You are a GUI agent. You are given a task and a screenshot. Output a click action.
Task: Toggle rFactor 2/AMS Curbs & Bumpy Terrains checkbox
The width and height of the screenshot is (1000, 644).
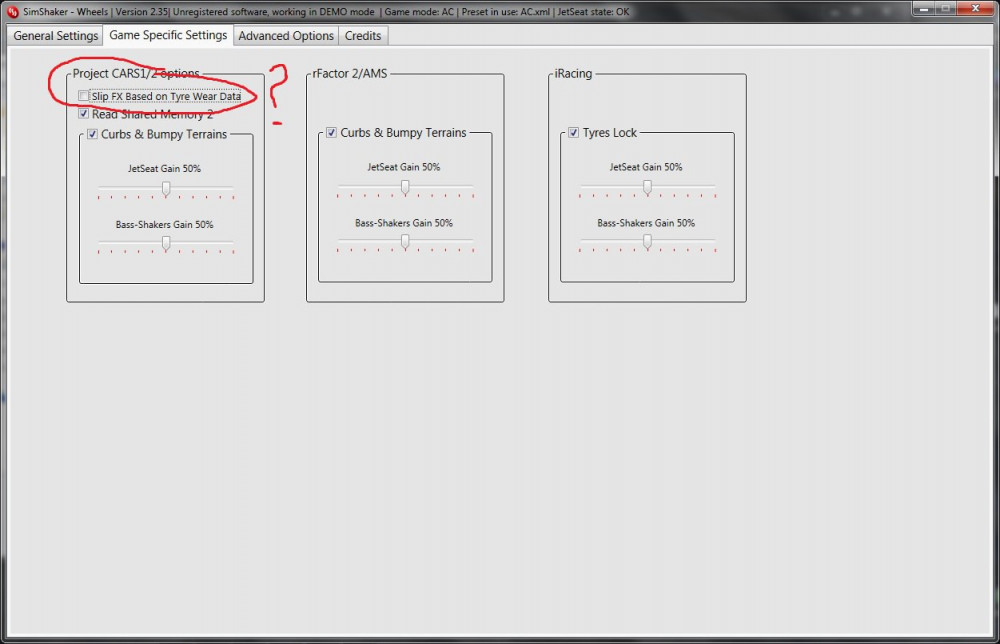point(332,133)
